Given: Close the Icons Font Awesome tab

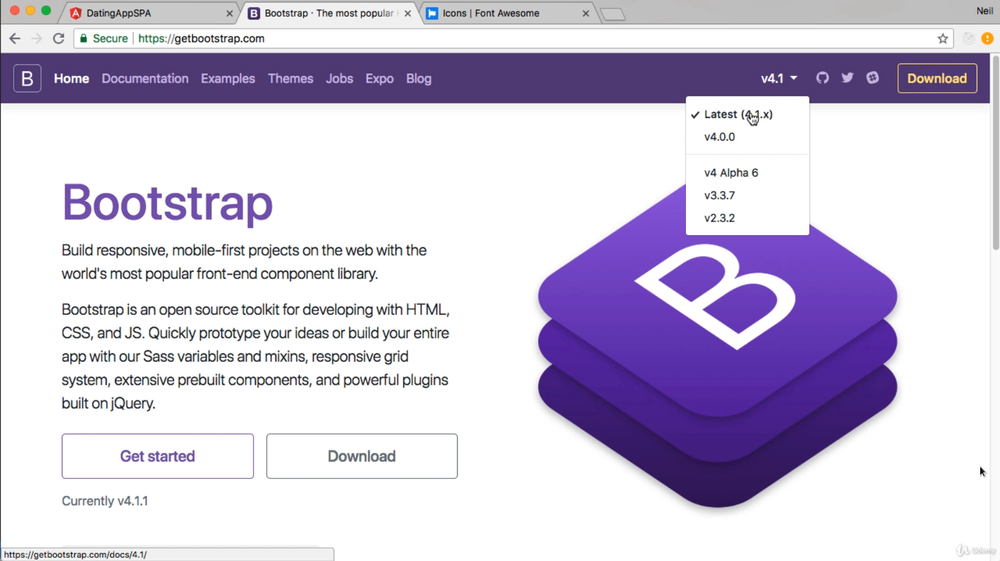Looking at the screenshot, I should pos(585,13).
